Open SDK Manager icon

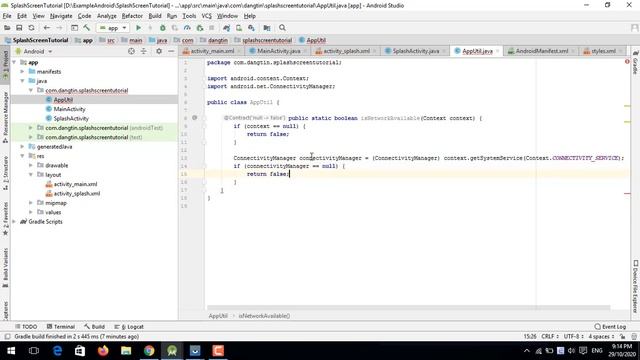[x=251, y=28]
